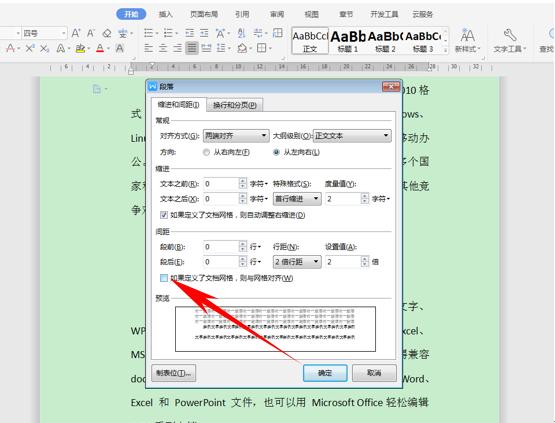The width and height of the screenshot is (555, 423).
Task: Apply the 标题 1 style
Action: [x=348, y=40]
